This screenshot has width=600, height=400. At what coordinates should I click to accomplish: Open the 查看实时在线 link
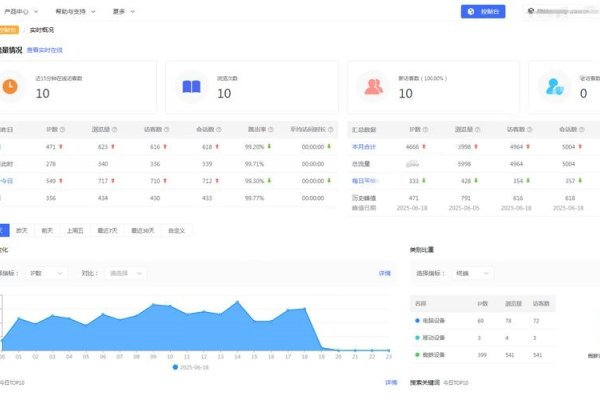[x=44, y=50]
